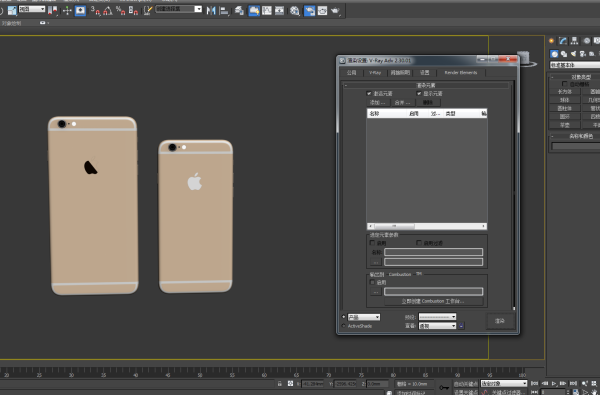Image resolution: width=600 pixels, height=395 pixels.
Task: Toggle the Angle Snap icon
Action: point(108,11)
